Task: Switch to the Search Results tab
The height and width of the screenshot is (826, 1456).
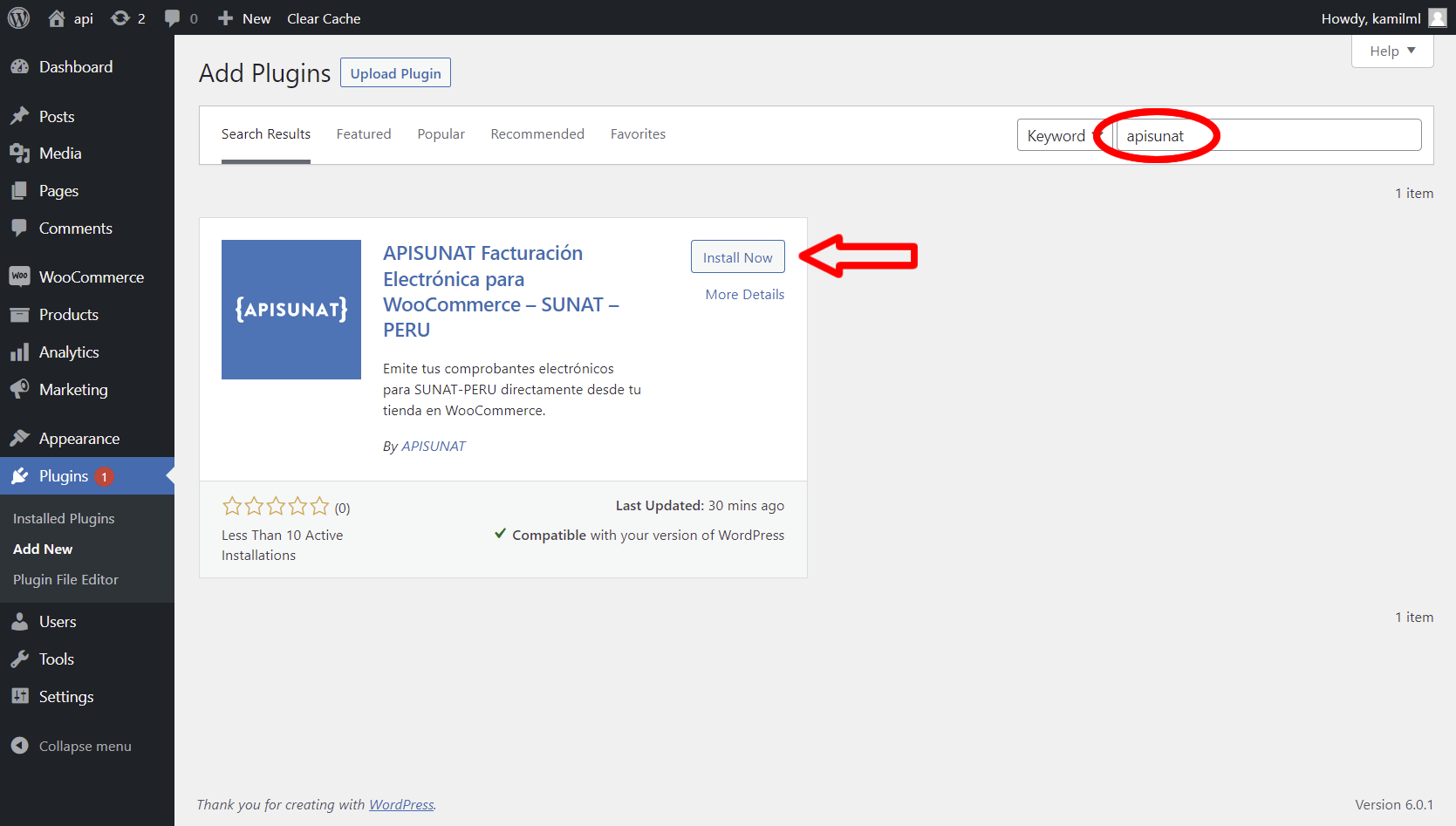Action: click(x=266, y=134)
